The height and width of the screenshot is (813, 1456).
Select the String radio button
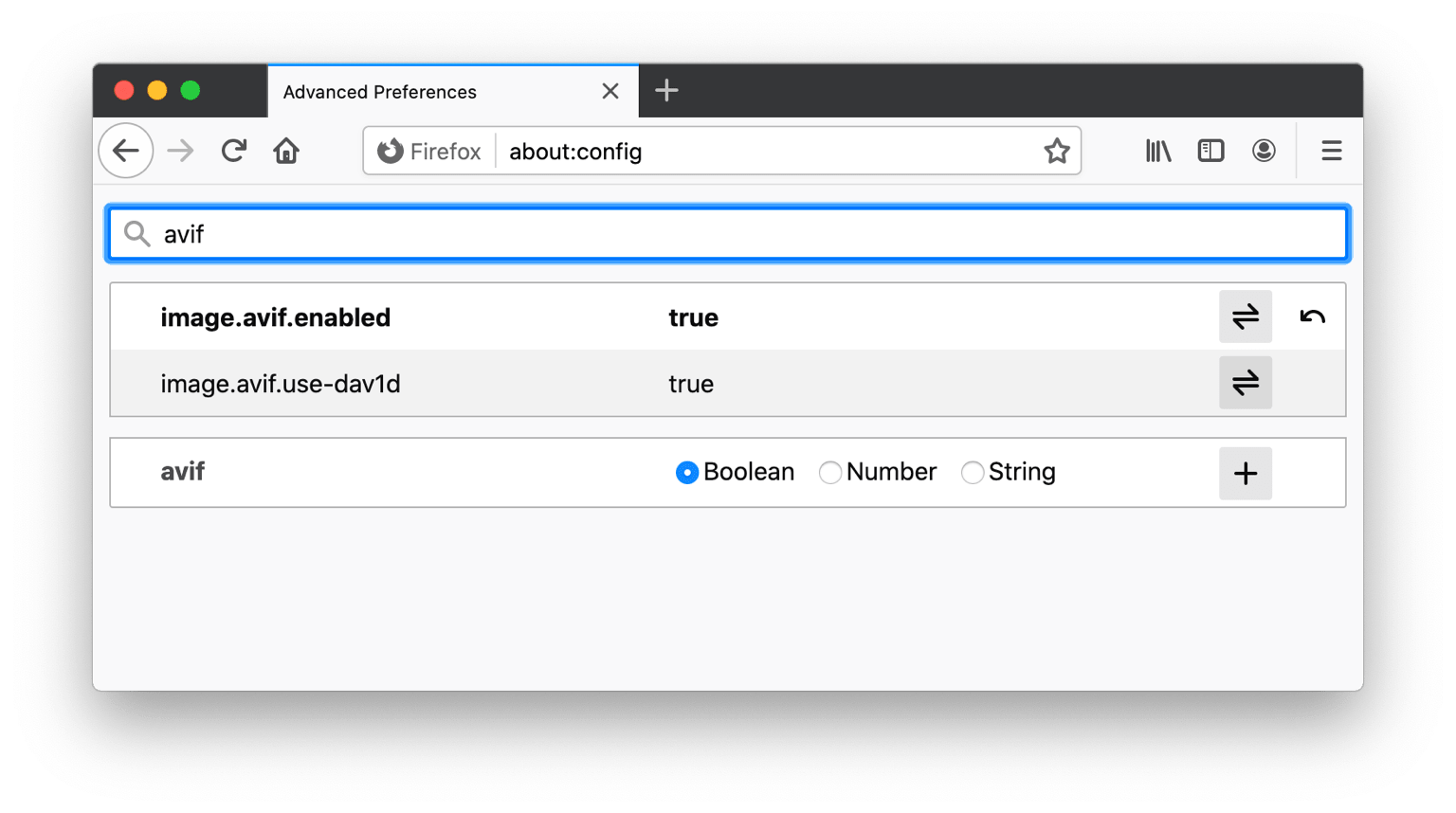[x=973, y=472]
